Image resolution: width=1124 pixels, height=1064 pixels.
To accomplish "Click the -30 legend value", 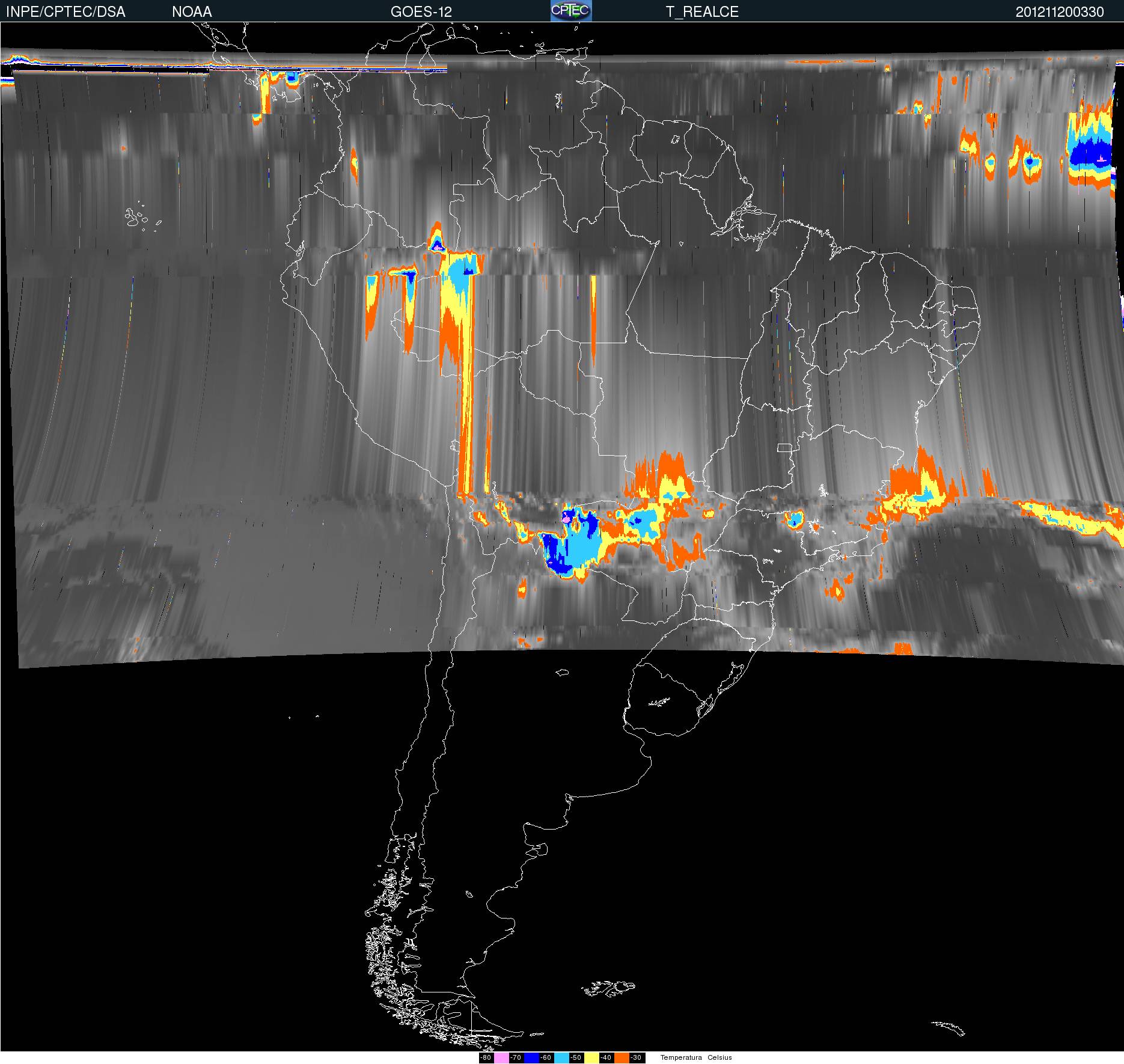I will click(636, 1058).
